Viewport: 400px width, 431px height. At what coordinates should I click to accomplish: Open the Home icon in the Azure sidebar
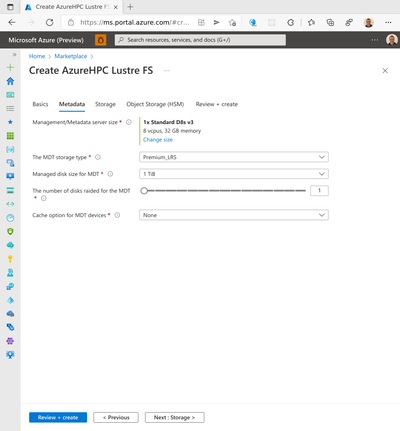[x=10, y=81]
